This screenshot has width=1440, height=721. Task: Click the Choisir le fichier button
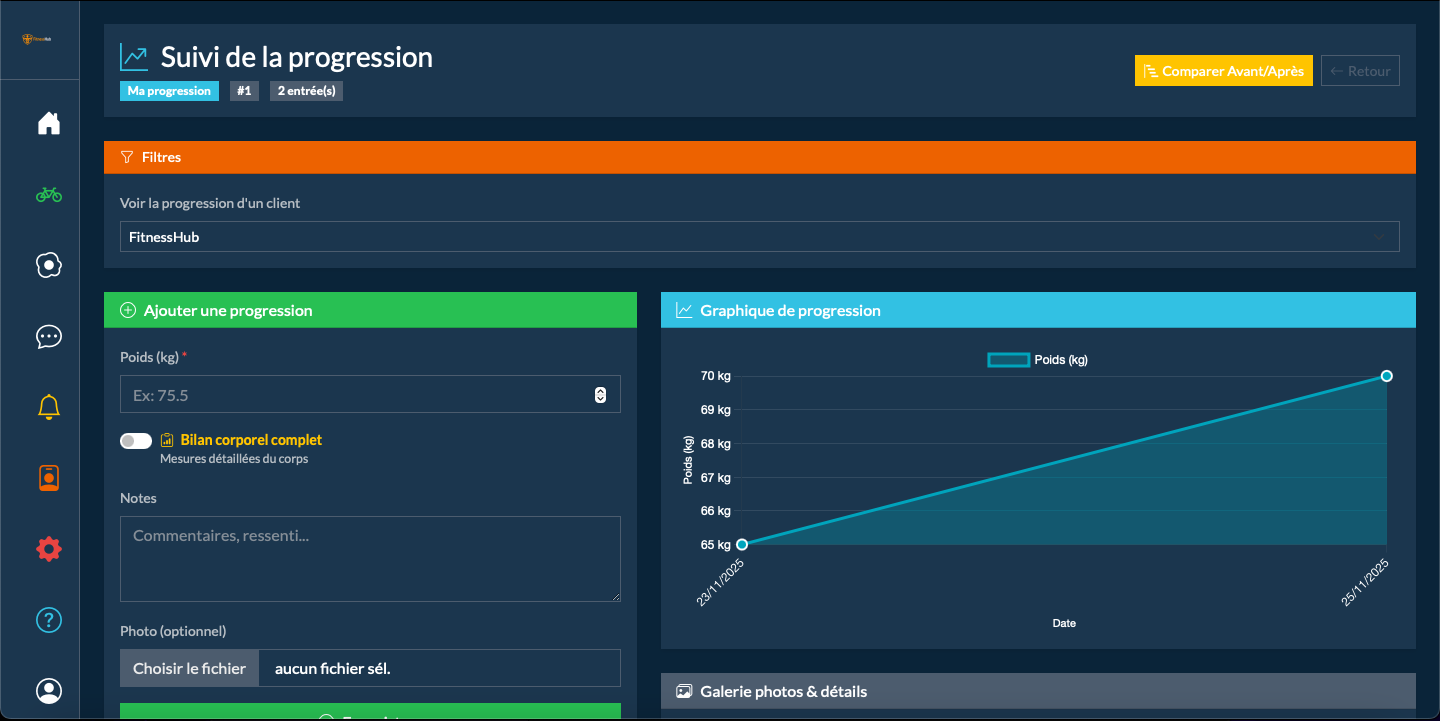pyautogui.click(x=189, y=668)
